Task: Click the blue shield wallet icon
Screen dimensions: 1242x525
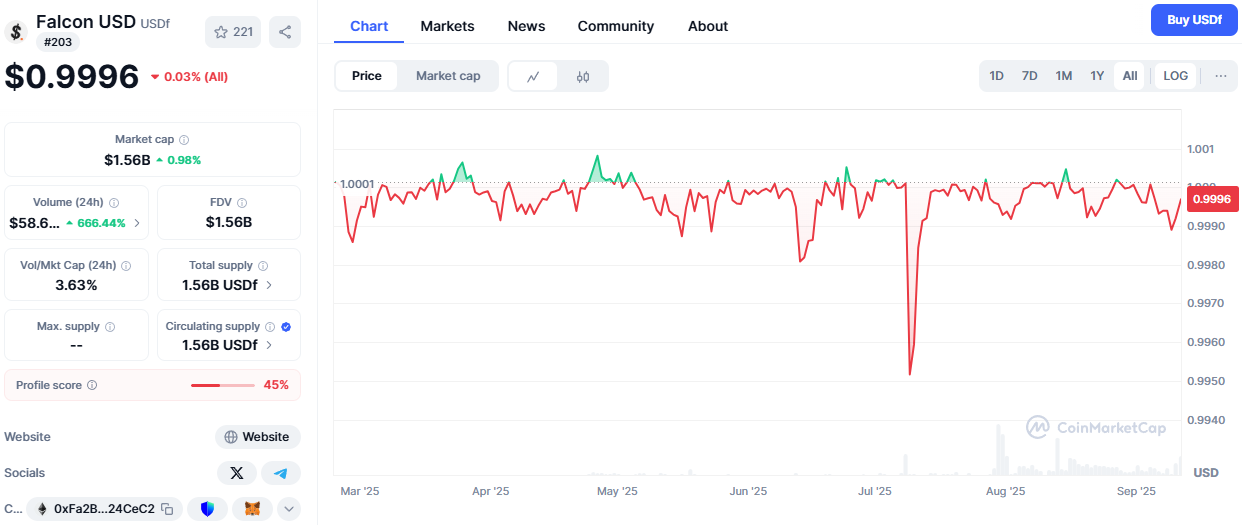Action: click(x=207, y=509)
